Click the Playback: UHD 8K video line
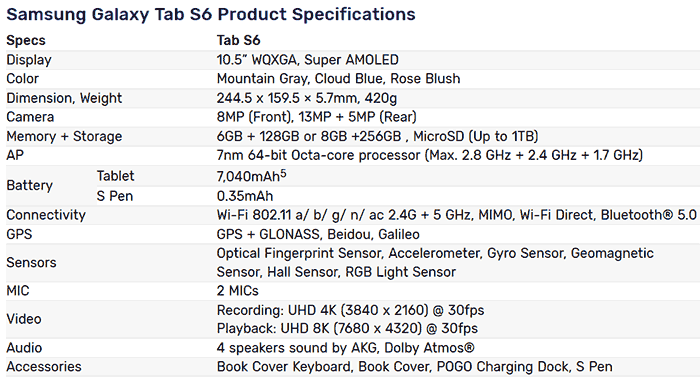The width and height of the screenshot is (700, 378). click(x=347, y=329)
